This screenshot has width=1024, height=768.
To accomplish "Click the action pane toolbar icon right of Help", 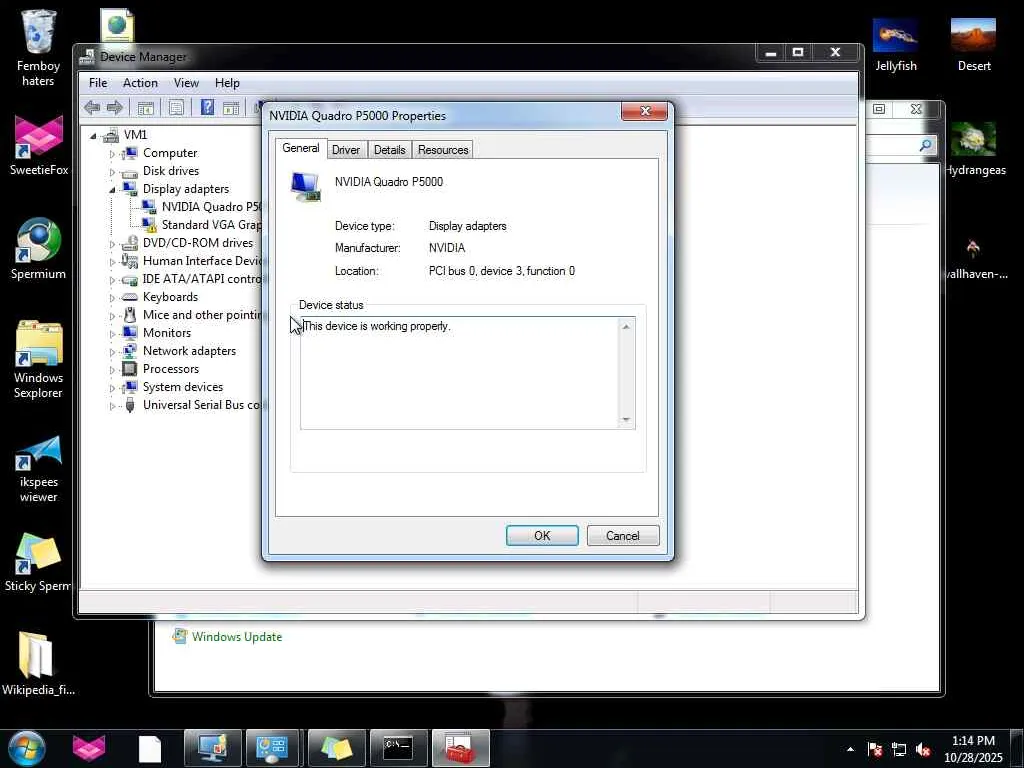I will click(231, 108).
